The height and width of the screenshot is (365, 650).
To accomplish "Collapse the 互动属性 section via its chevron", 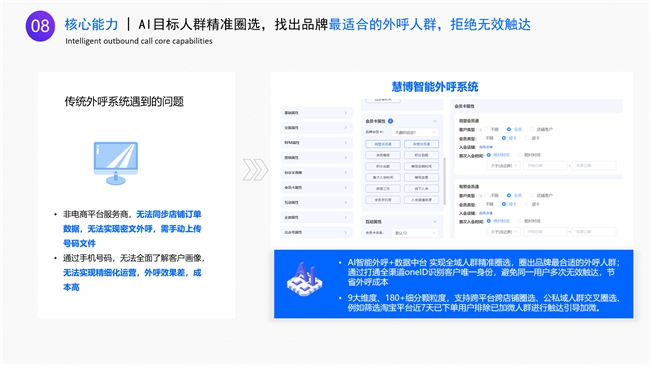I will [435, 222].
